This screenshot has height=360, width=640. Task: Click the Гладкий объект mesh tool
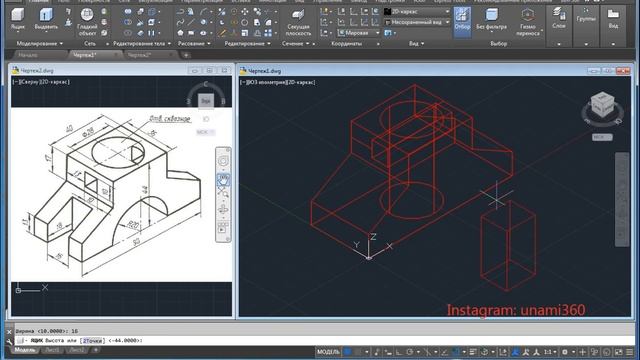pyautogui.click(x=87, y=22)
